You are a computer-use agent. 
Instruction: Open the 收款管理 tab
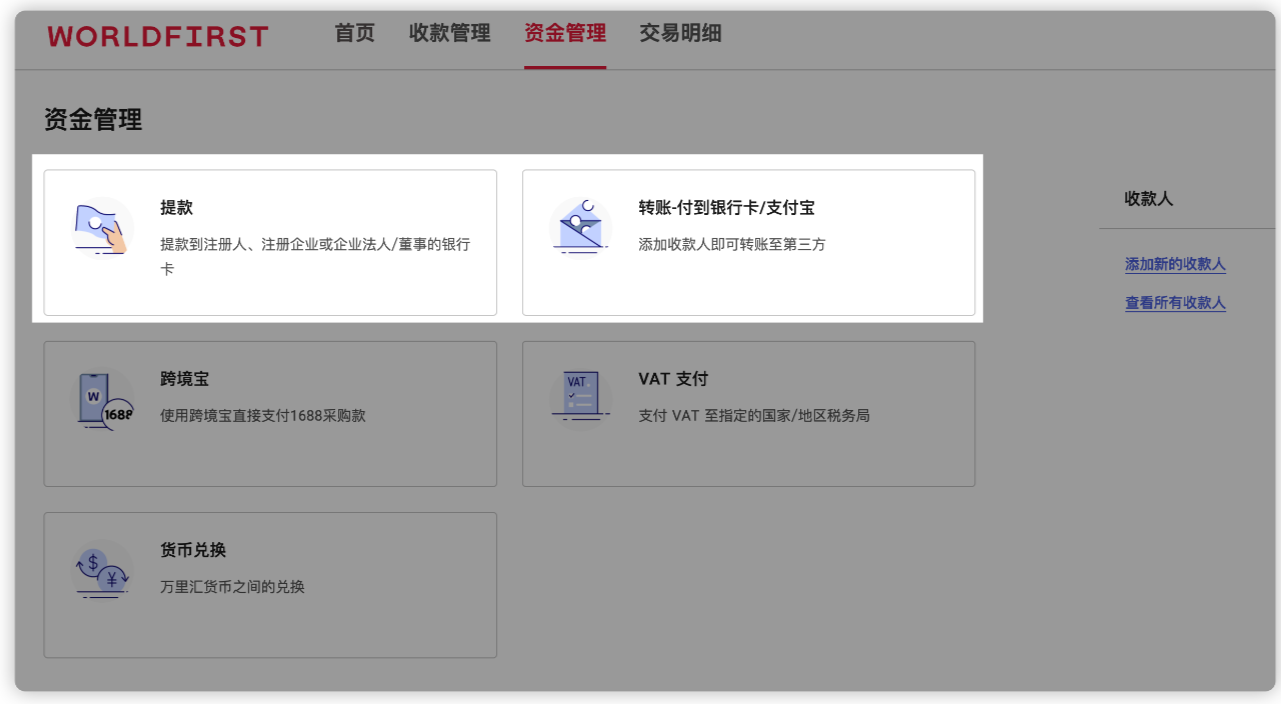tap(450, 34)
